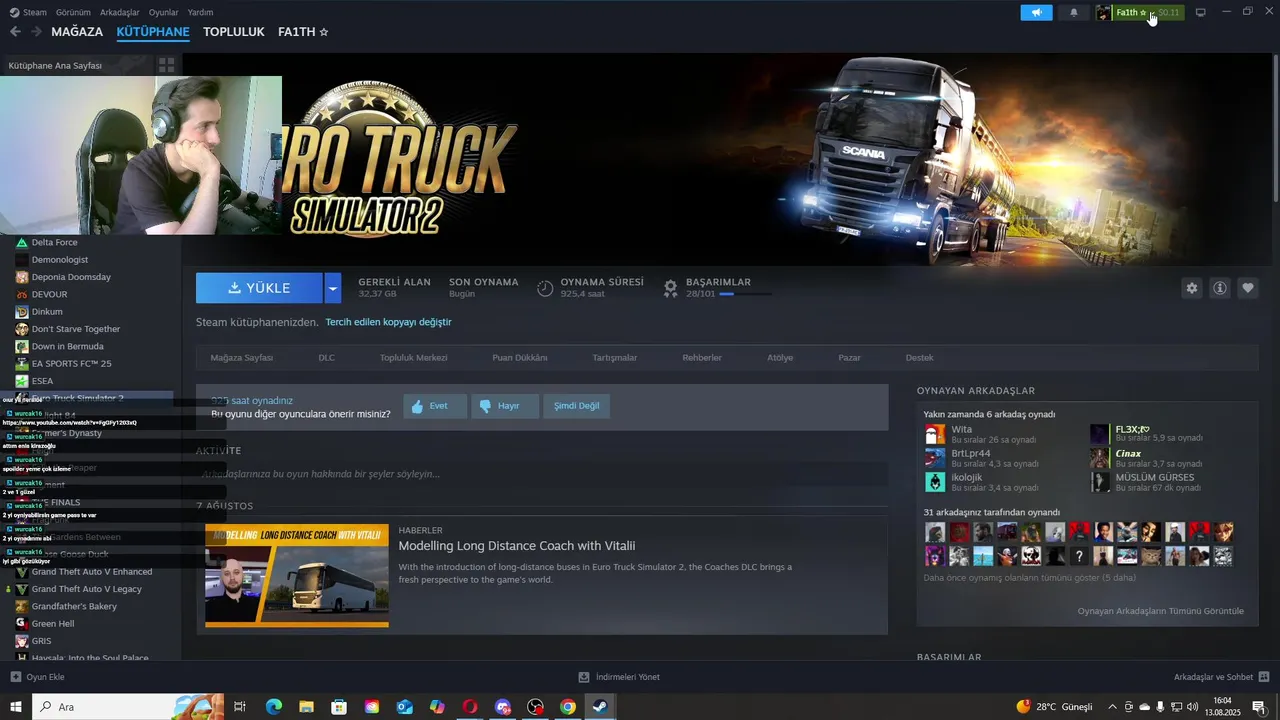Open install options dropdown arrow
Viewport: 1280px width, 720px height.
[x=333, y=288]
